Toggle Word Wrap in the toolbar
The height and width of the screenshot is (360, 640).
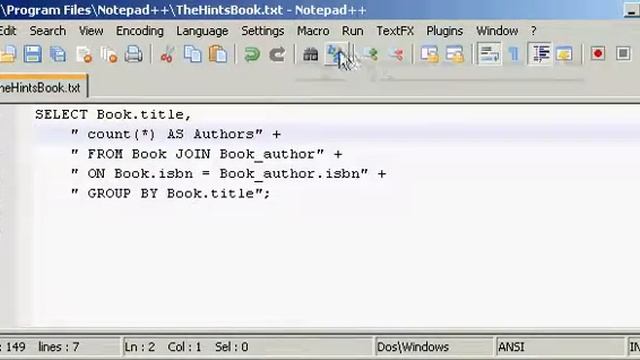coord(489,54)
